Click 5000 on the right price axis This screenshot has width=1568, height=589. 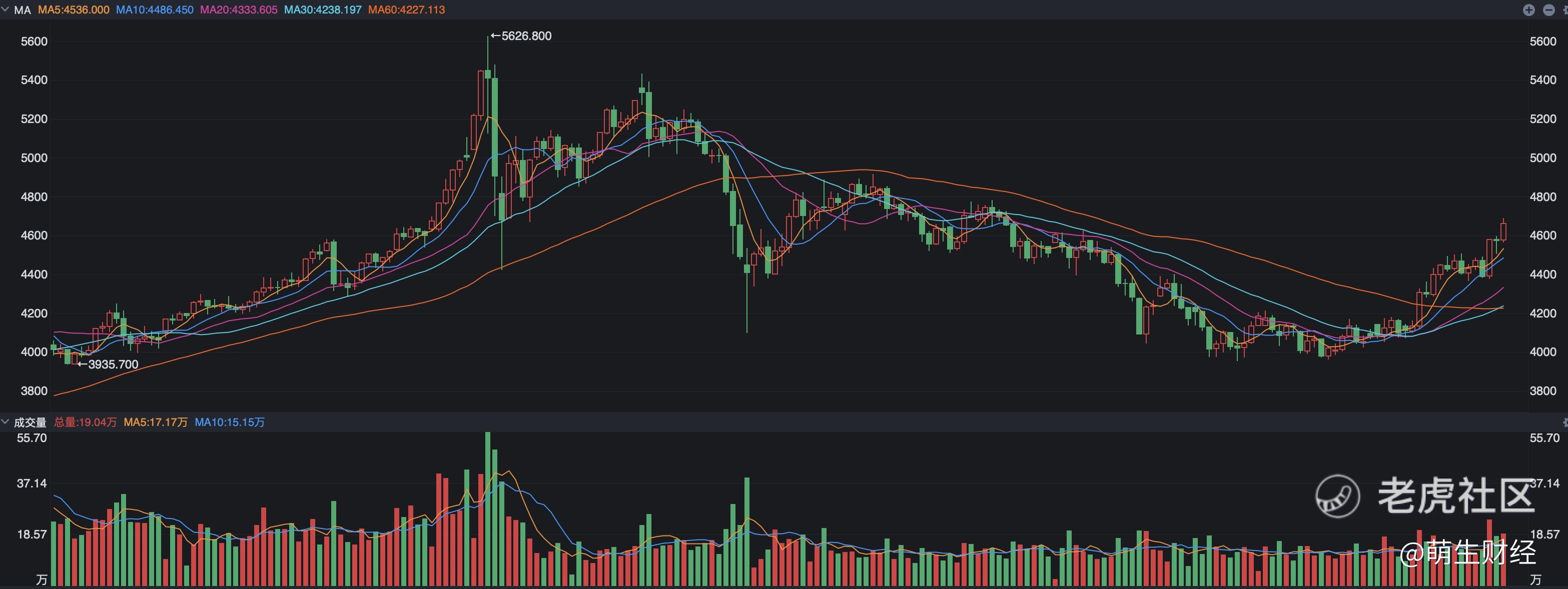(x=1543, y=158)
